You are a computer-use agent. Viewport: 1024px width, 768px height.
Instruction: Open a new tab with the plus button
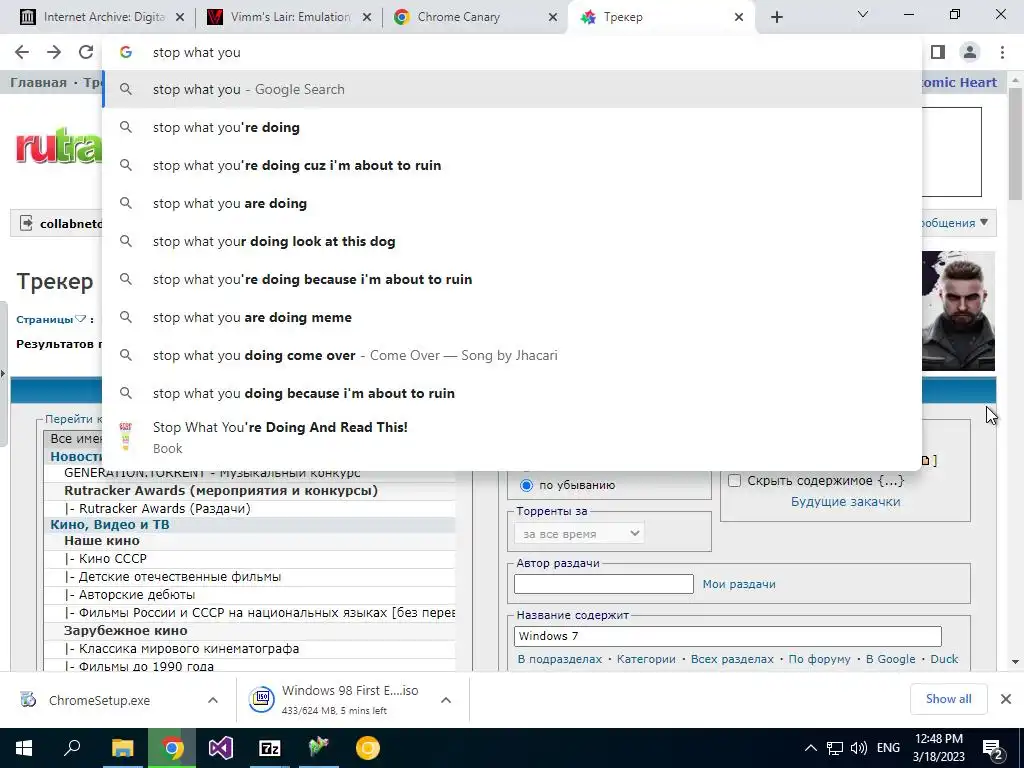(776, 17)
